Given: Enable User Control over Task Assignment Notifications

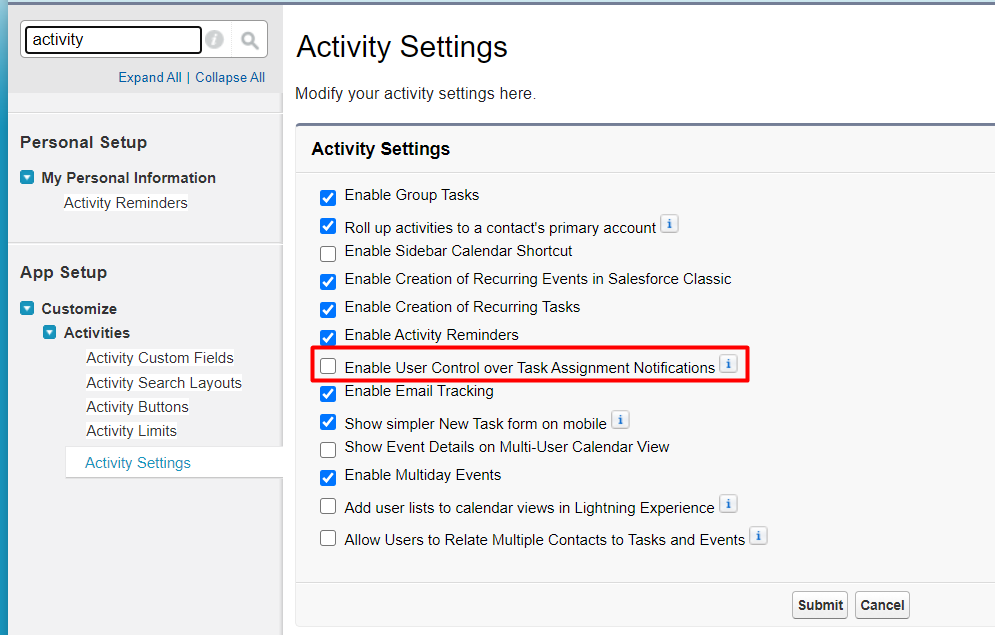Looking at the screenshot, I should click(x=328, y=366).
